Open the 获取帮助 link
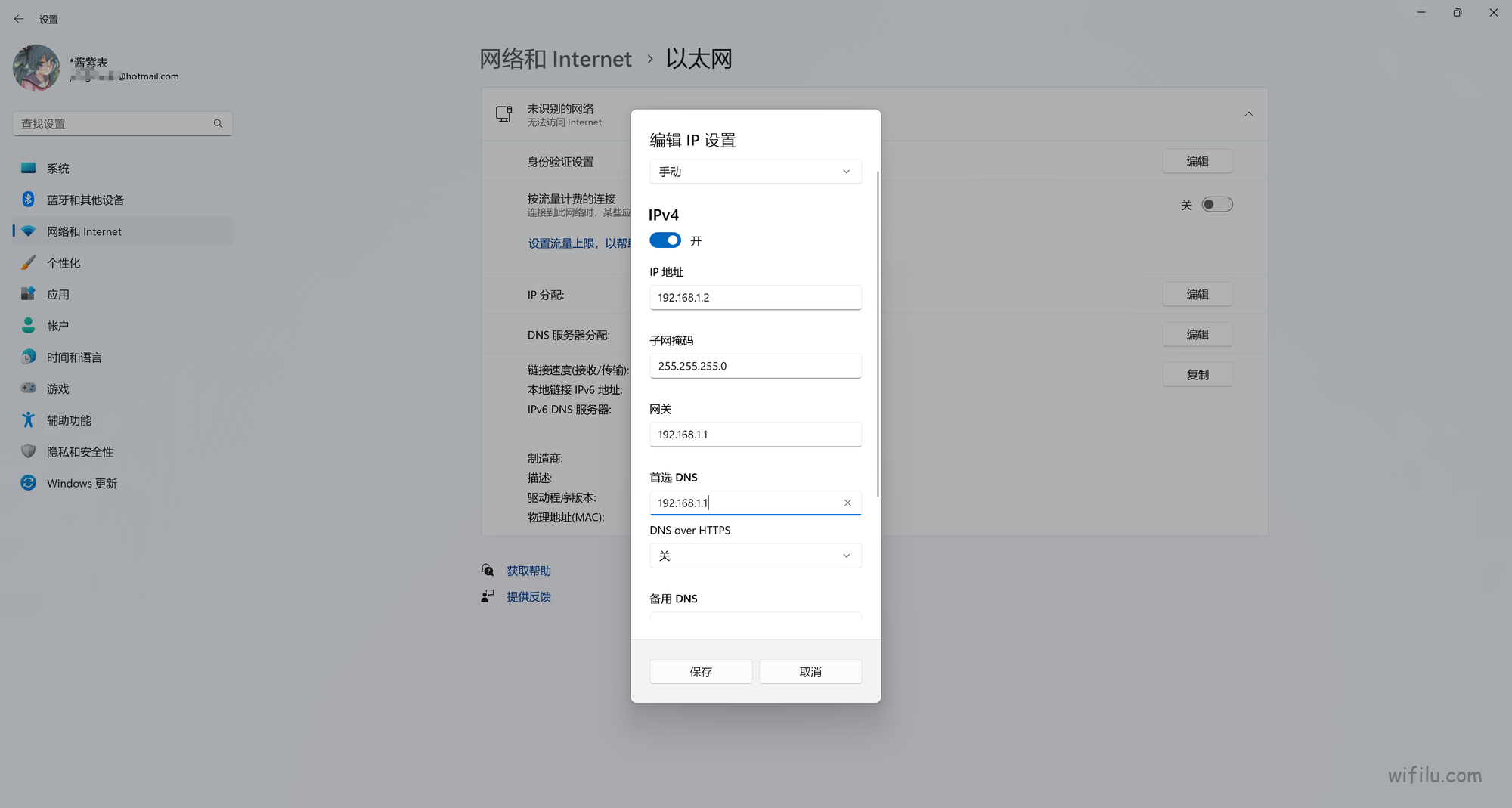The image size is (1512, 808). click(528, 571)
